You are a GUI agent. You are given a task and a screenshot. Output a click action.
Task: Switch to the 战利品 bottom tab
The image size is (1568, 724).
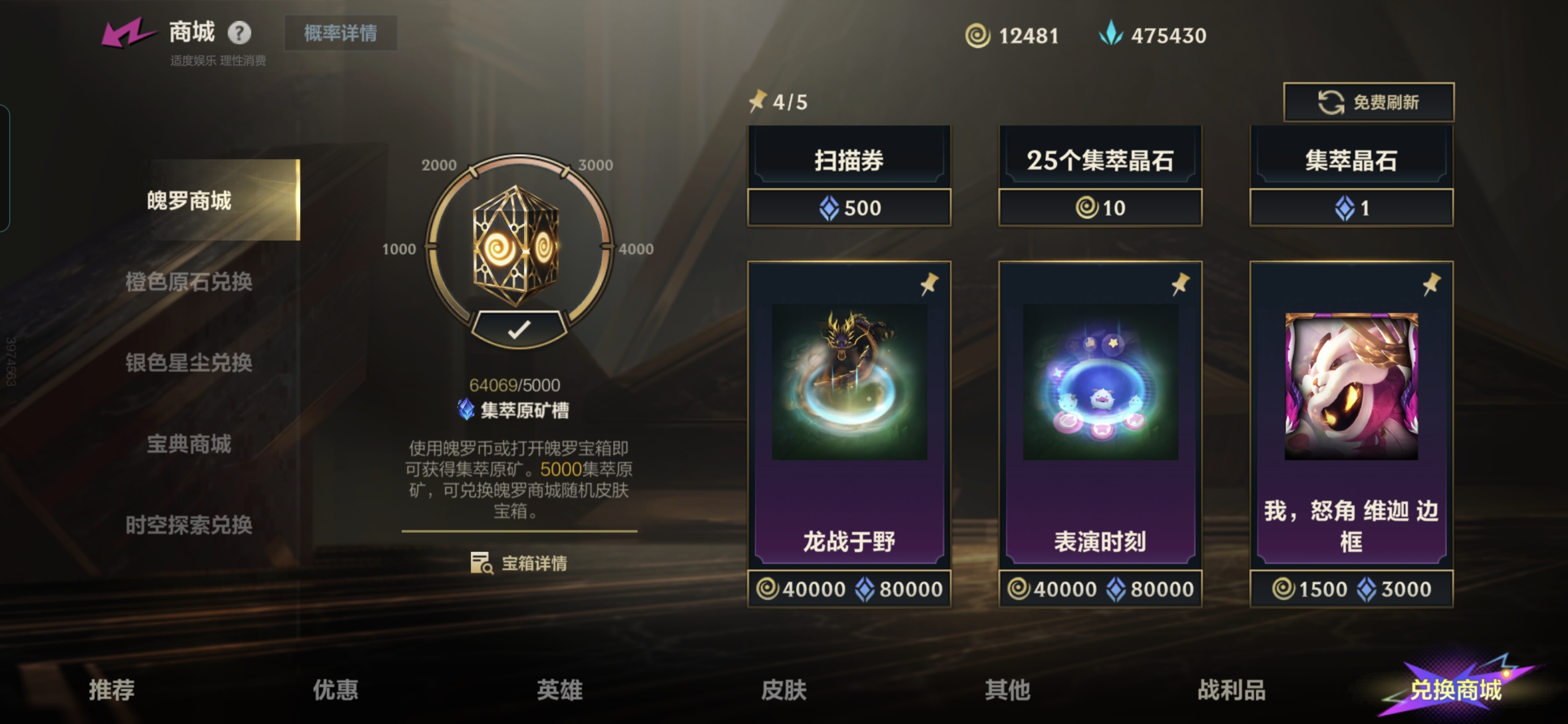pos(1232,690)
